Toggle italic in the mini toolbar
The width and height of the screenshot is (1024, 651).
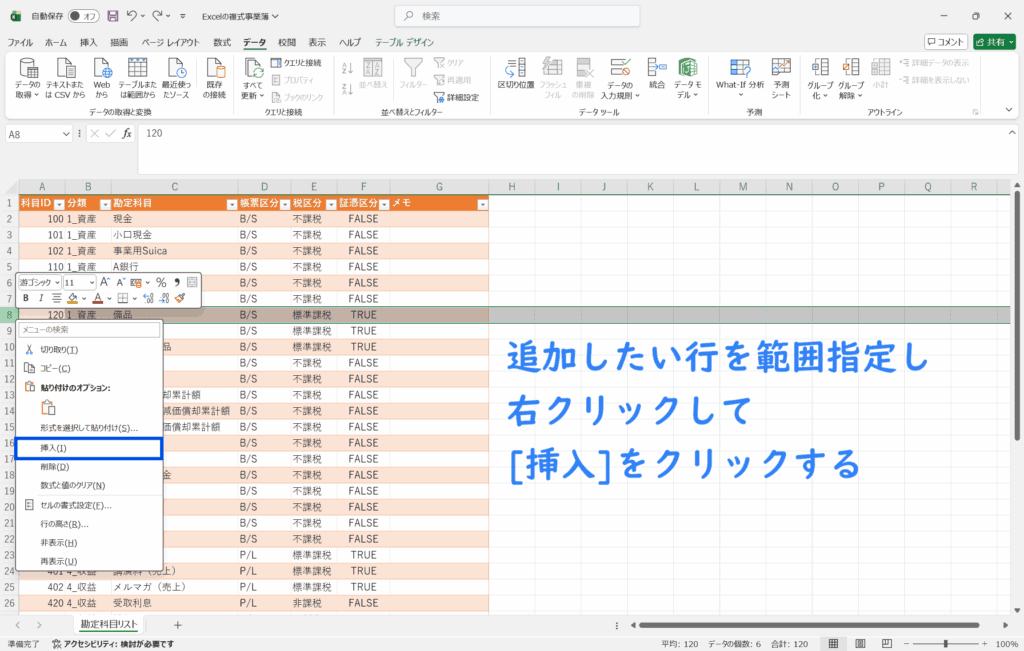pyautogui.click(x=41, y=298)
